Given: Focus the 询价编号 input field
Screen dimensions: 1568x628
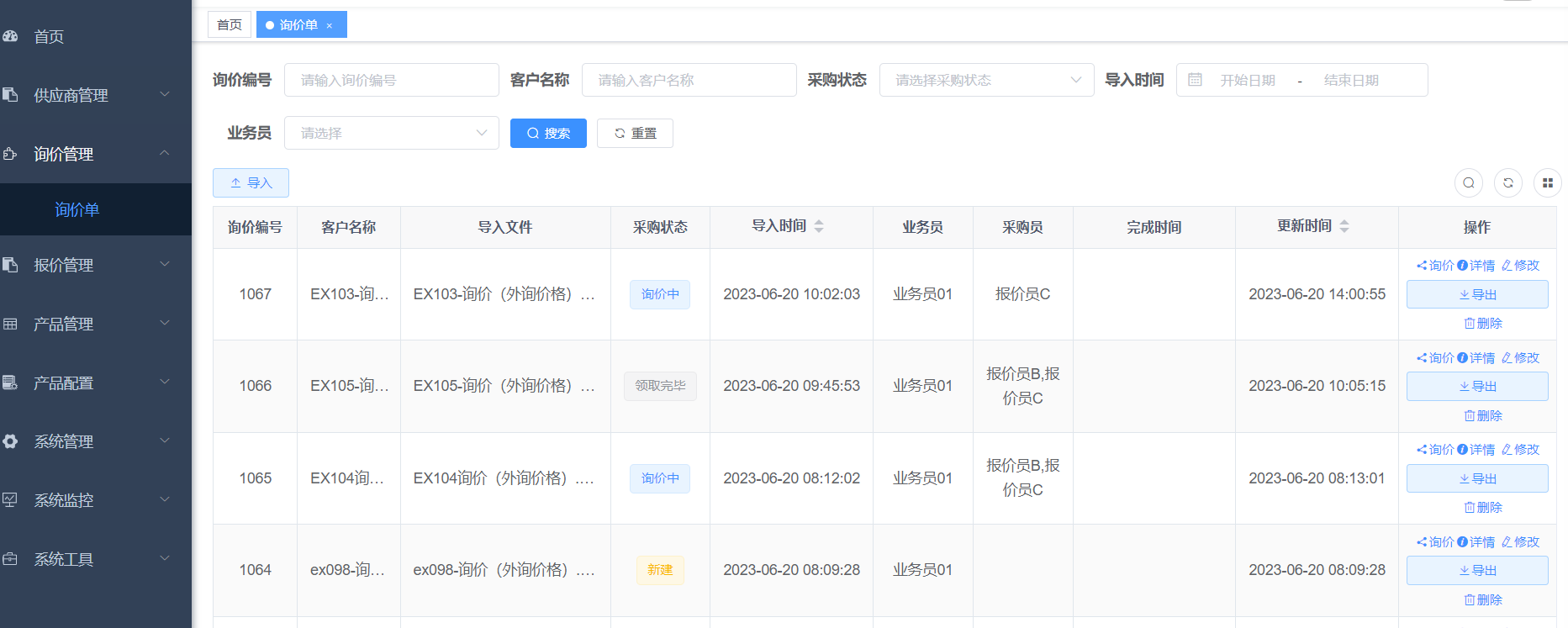Looking at the screenshot, I should tap(392, 80).
